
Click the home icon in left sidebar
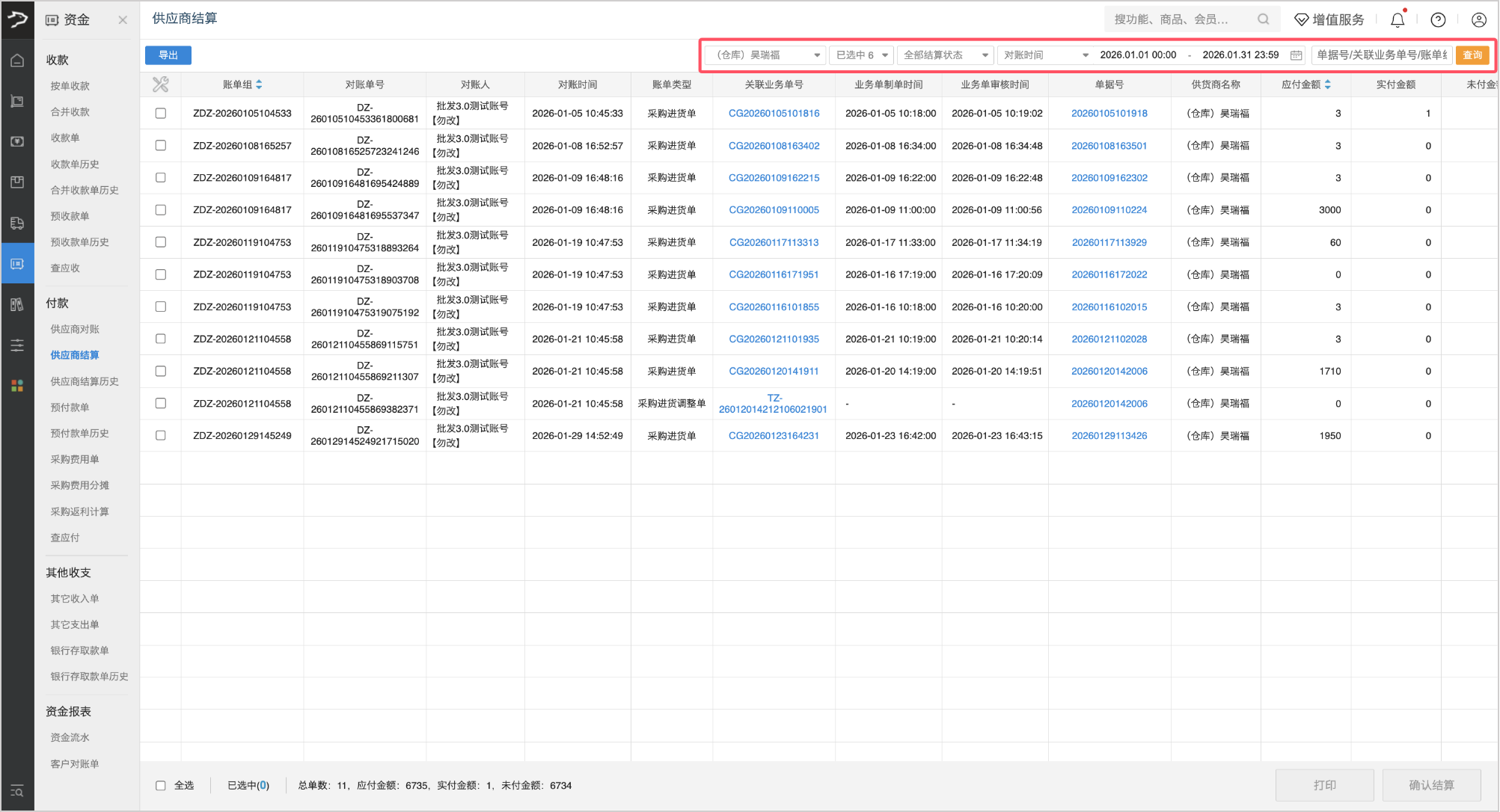point(17,61)
